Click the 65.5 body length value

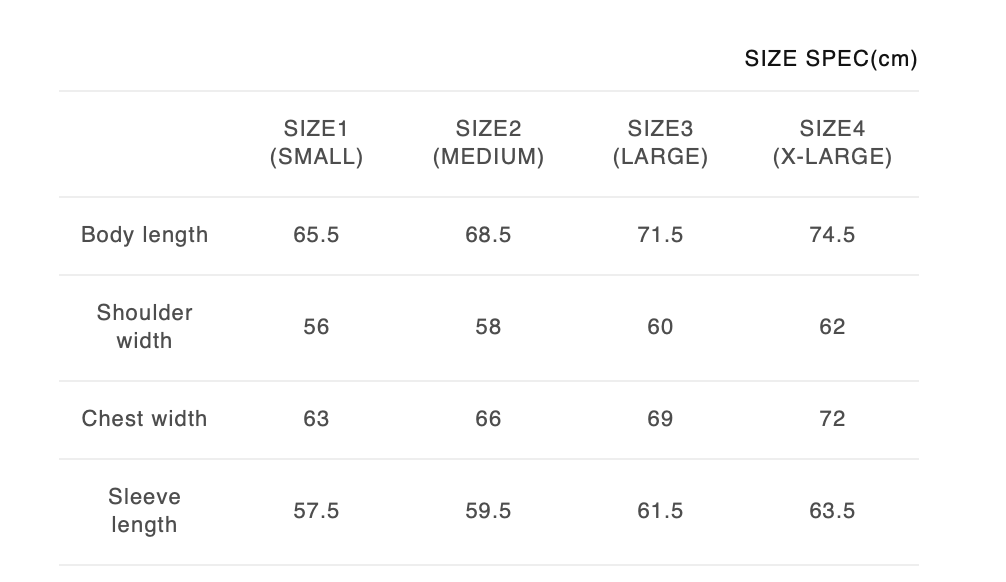(316, 235)
